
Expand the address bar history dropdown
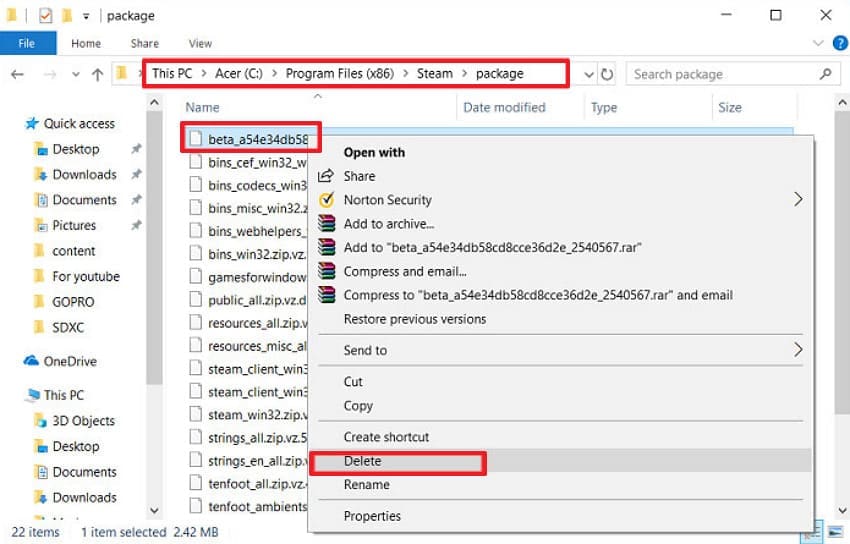tap(589, 75)
